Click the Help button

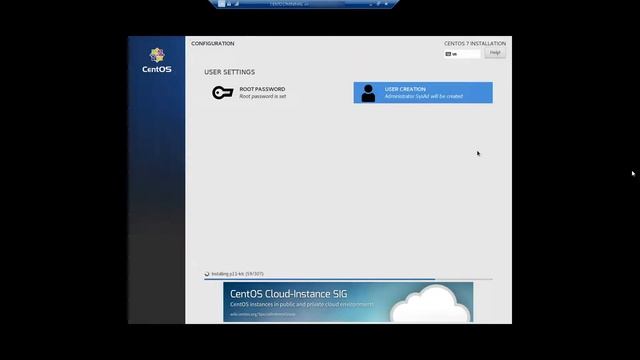[x=495, y=53]
